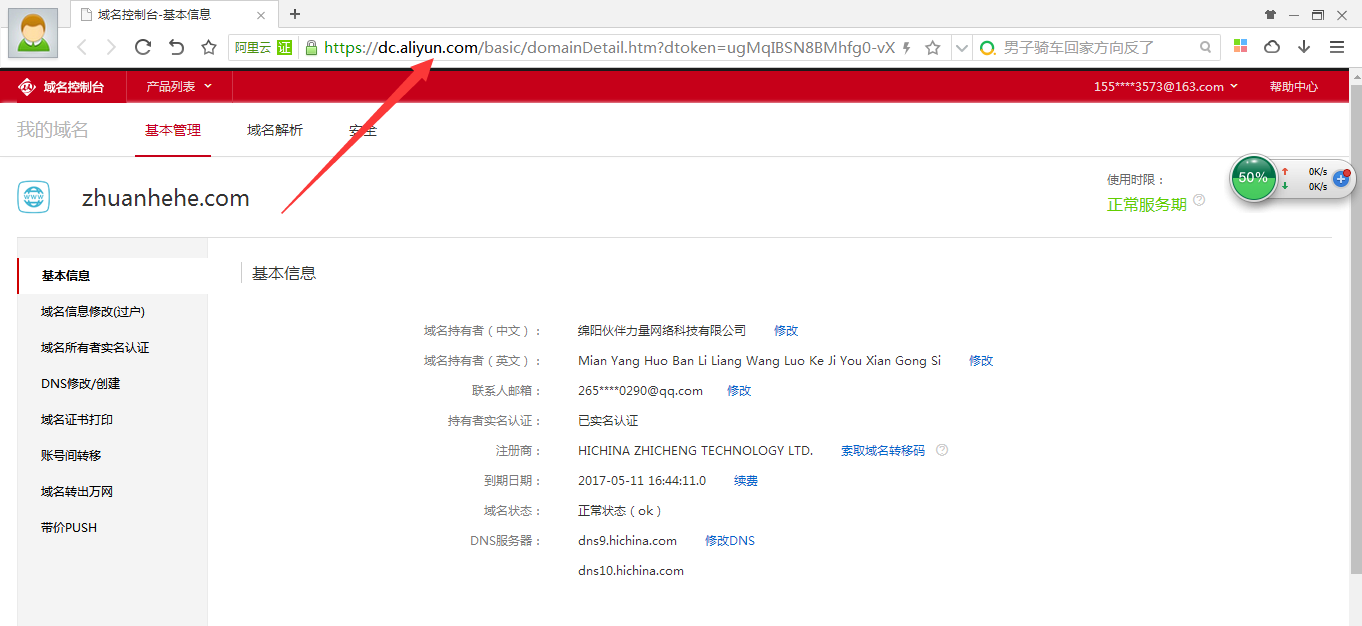Click the lightning speed mode icon in address bar
This screenshot has height=626, width=1362.
click(x=907, y=48)
